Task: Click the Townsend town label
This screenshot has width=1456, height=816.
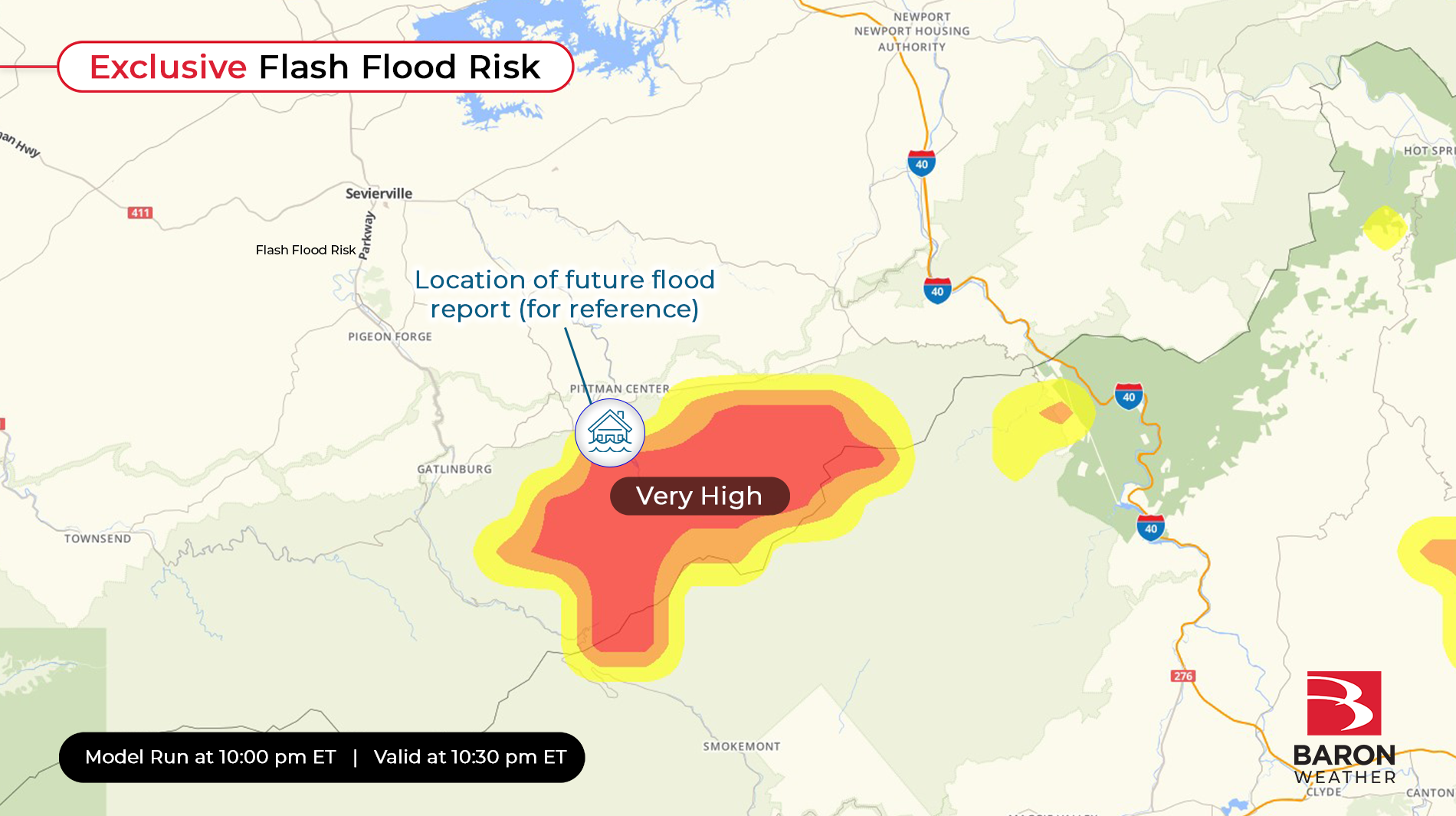Action: [x=98, y=539]
